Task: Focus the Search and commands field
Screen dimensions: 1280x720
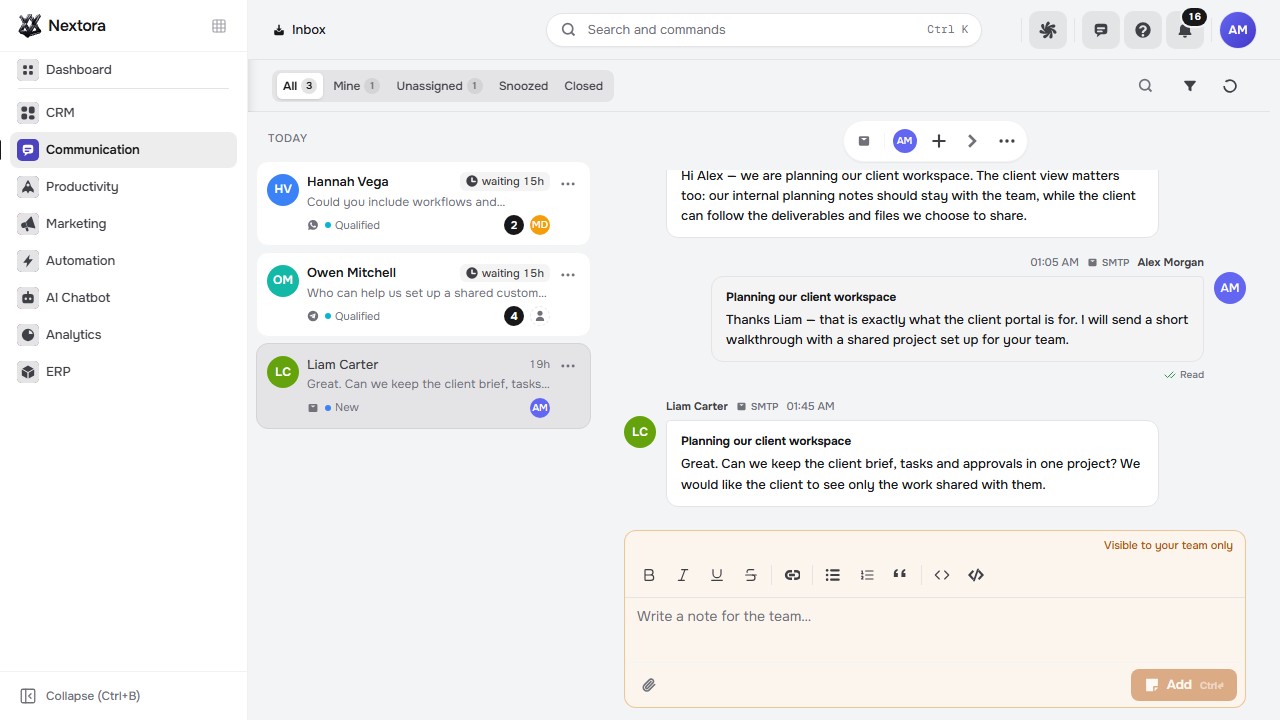Action: point(764,30)
